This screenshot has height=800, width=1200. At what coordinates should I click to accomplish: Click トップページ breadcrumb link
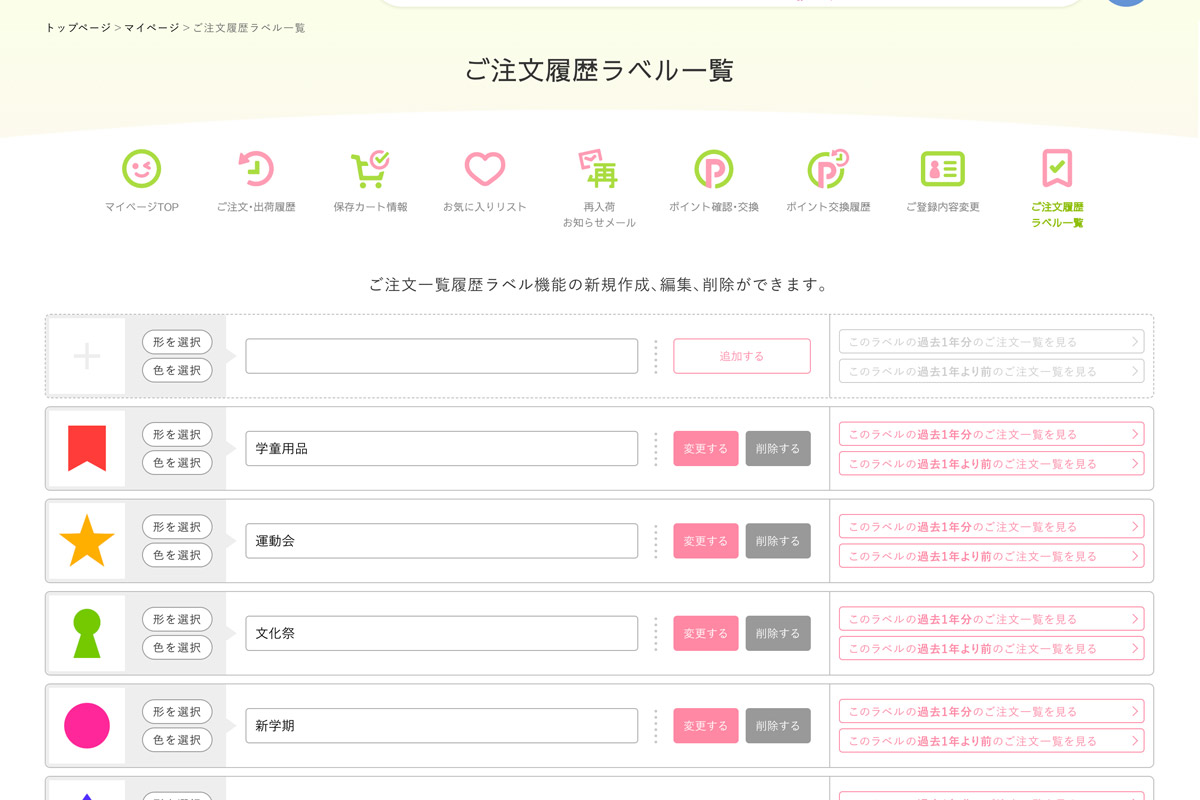coord(78,28)
